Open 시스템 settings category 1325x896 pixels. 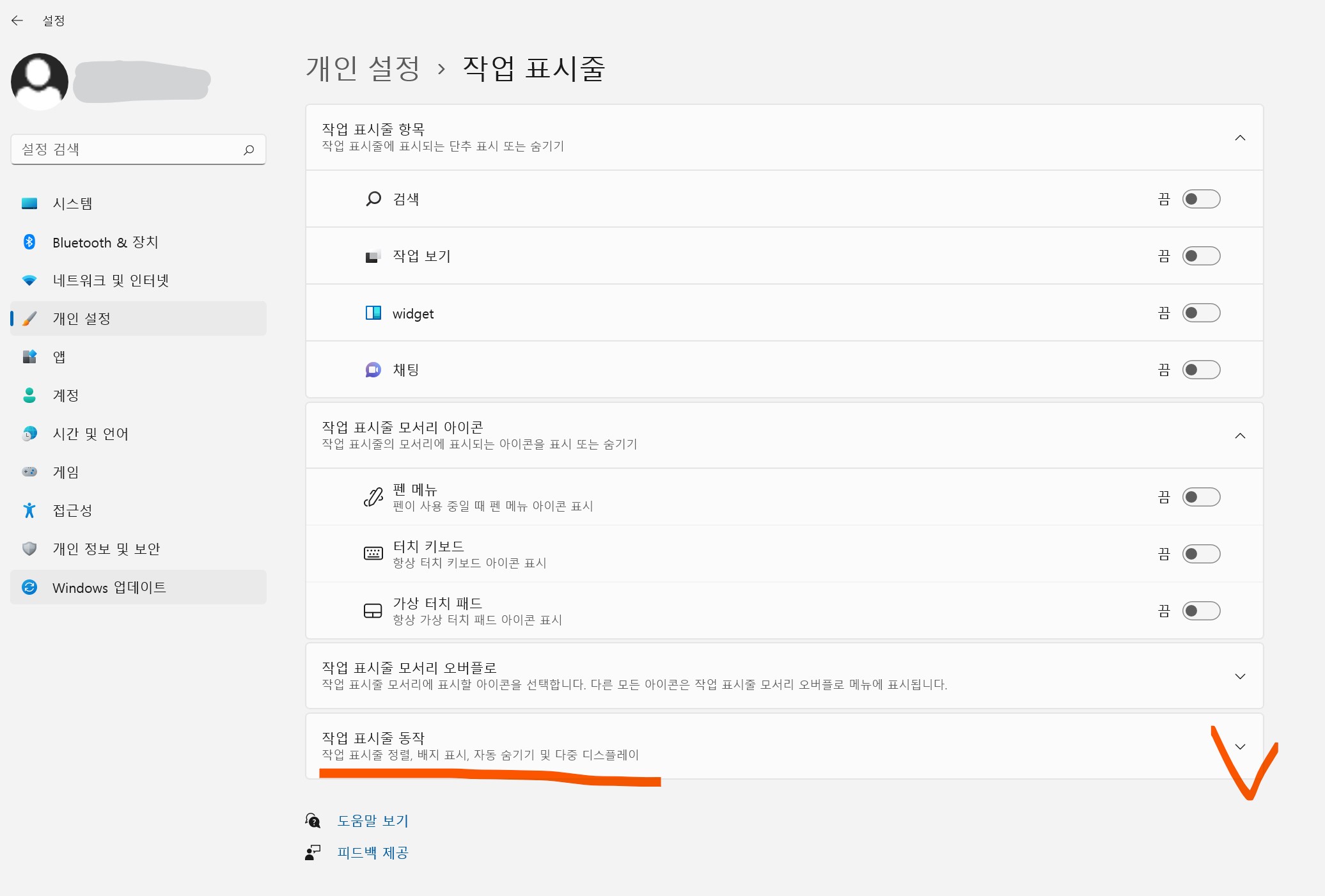click(72, 203)
